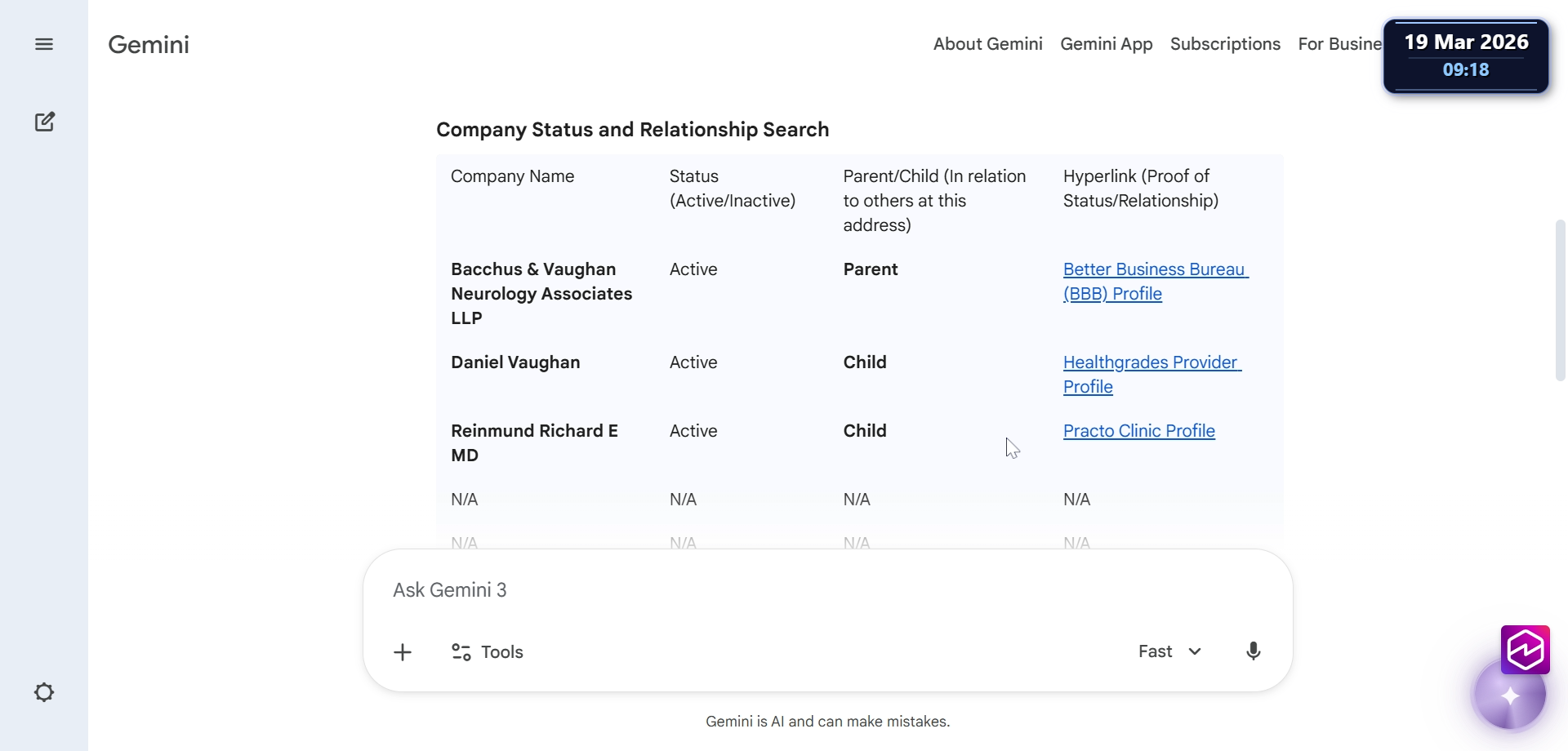1568x751 pixels.
Task: Open For Business menu item
Action: tap(1339, 44)
